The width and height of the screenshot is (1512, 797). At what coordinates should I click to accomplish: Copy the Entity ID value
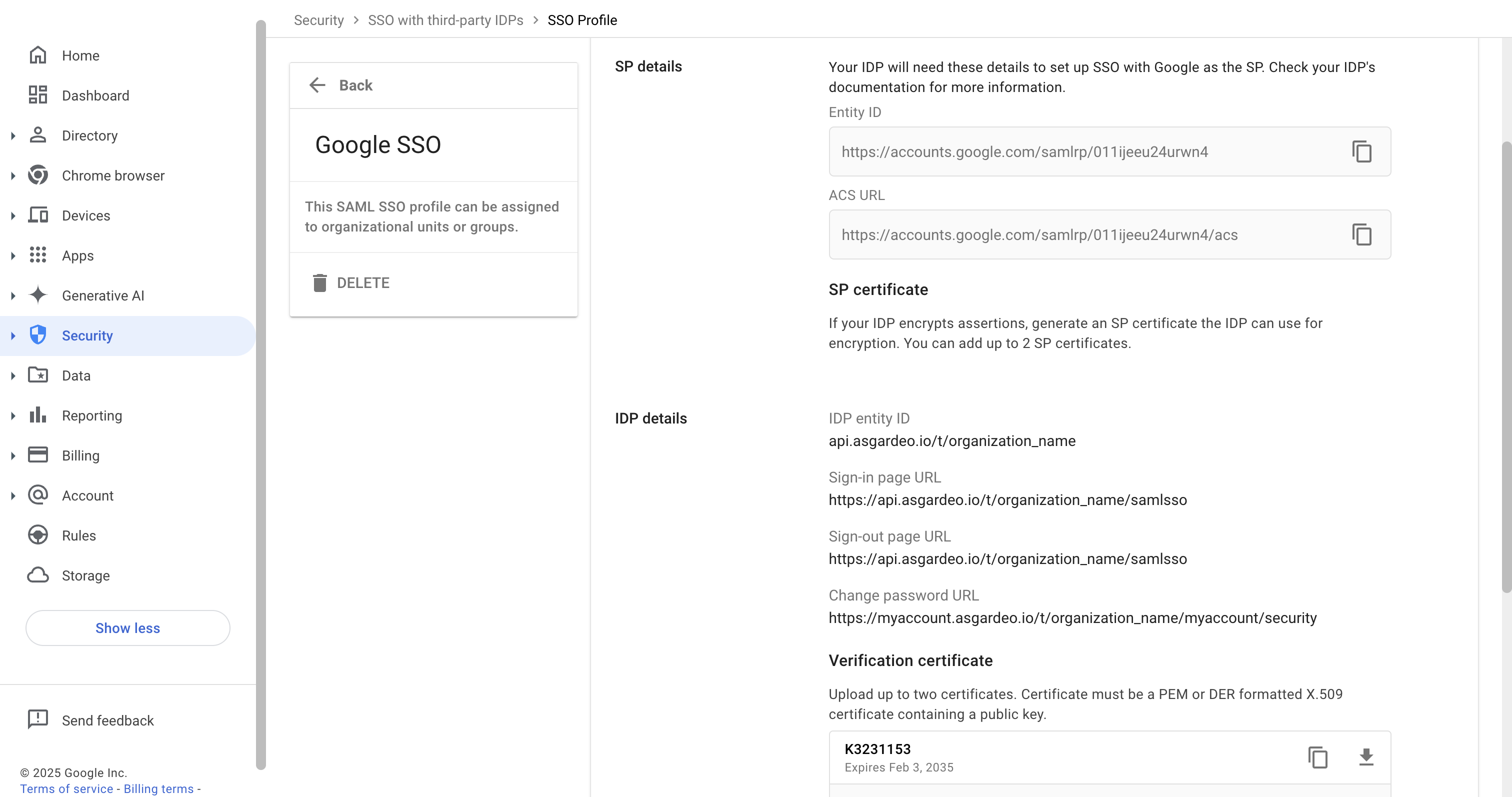[1361, 151]
